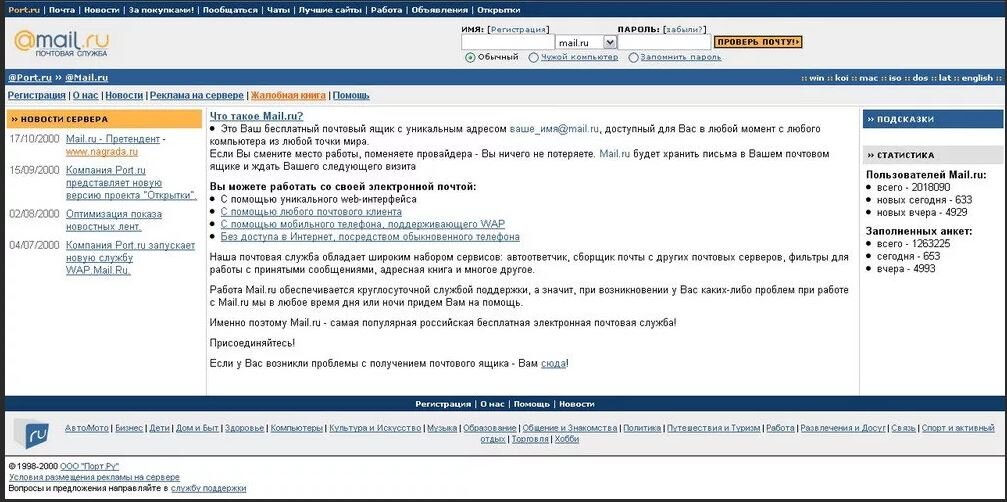Click the ваше_имя@mail.ru address link
Image resolution: width=1007 pixels, height=502 pixels.
tap(554, 129)
